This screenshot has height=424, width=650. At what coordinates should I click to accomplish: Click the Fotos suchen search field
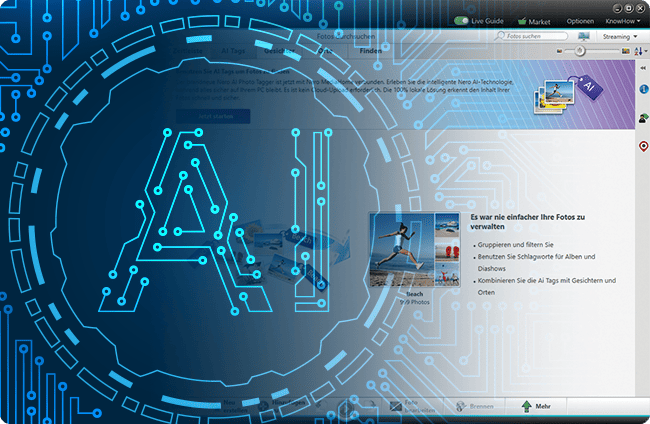[x=532, y=36]
